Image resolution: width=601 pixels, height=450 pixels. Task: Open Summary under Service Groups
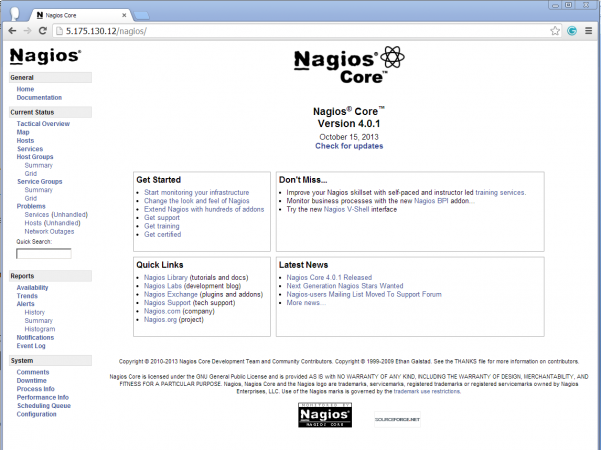(39, 190)
